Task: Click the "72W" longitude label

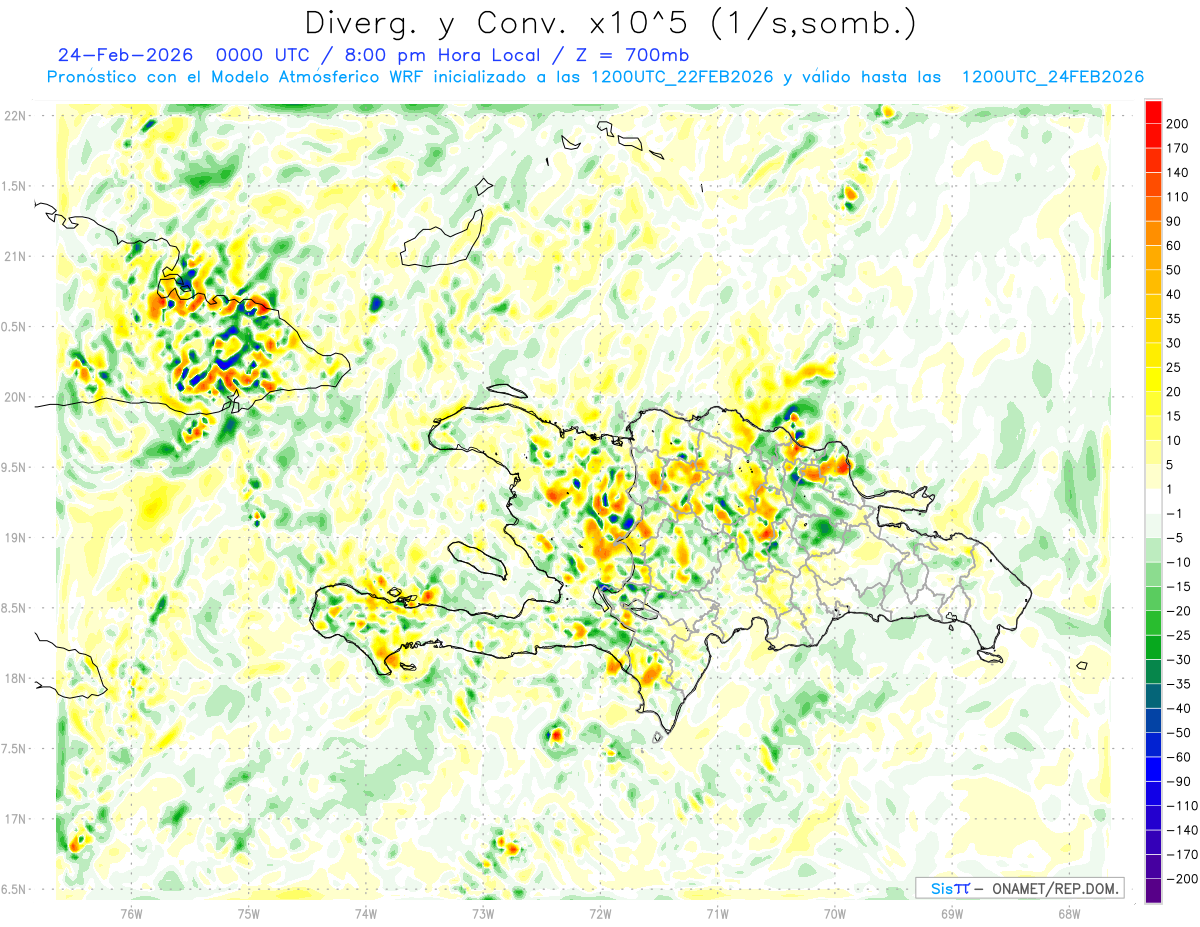Action: (600, 914)
